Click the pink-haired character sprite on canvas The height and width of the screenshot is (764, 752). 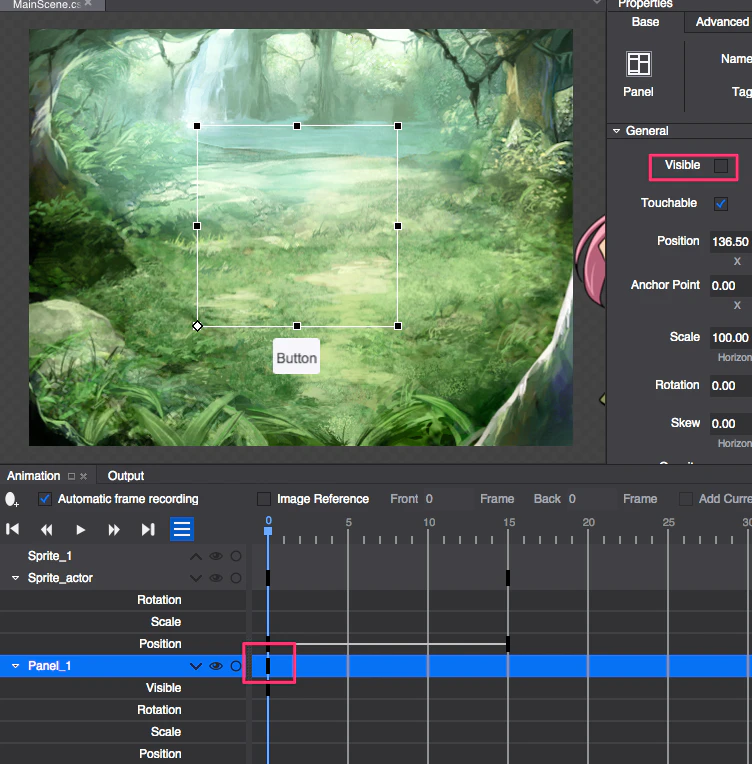591,263
